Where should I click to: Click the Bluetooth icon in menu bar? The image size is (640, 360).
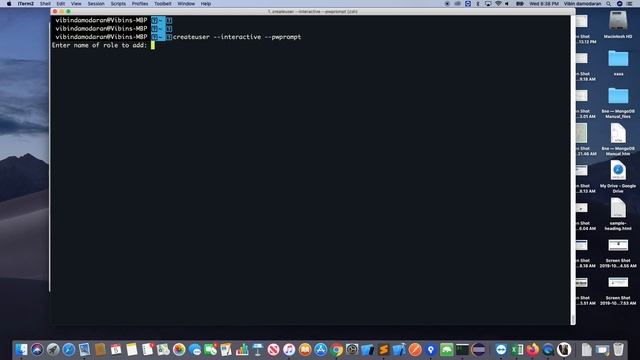coord(478,4)
